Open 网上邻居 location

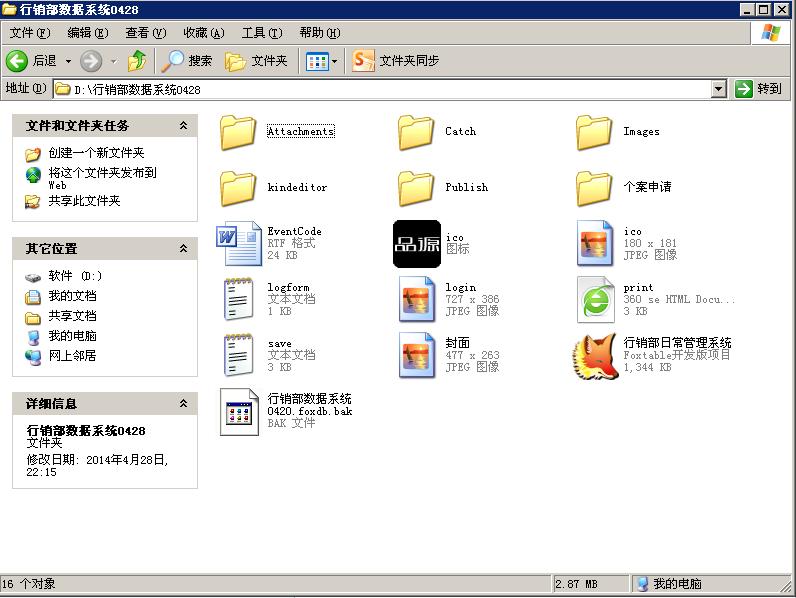(72, 355)
